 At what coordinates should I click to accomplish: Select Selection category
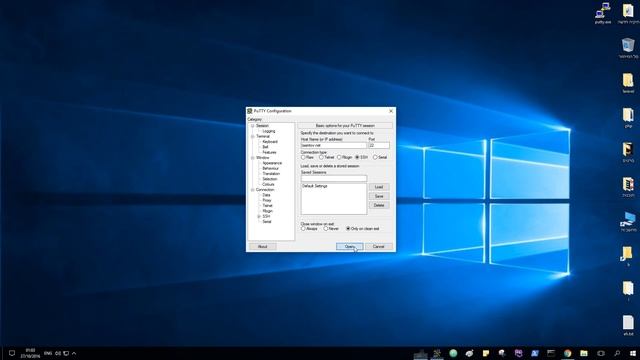[x=270, y=179]
